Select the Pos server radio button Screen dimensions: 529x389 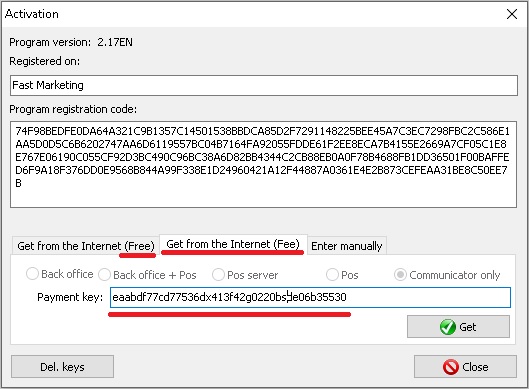click(x=218, y=275)
